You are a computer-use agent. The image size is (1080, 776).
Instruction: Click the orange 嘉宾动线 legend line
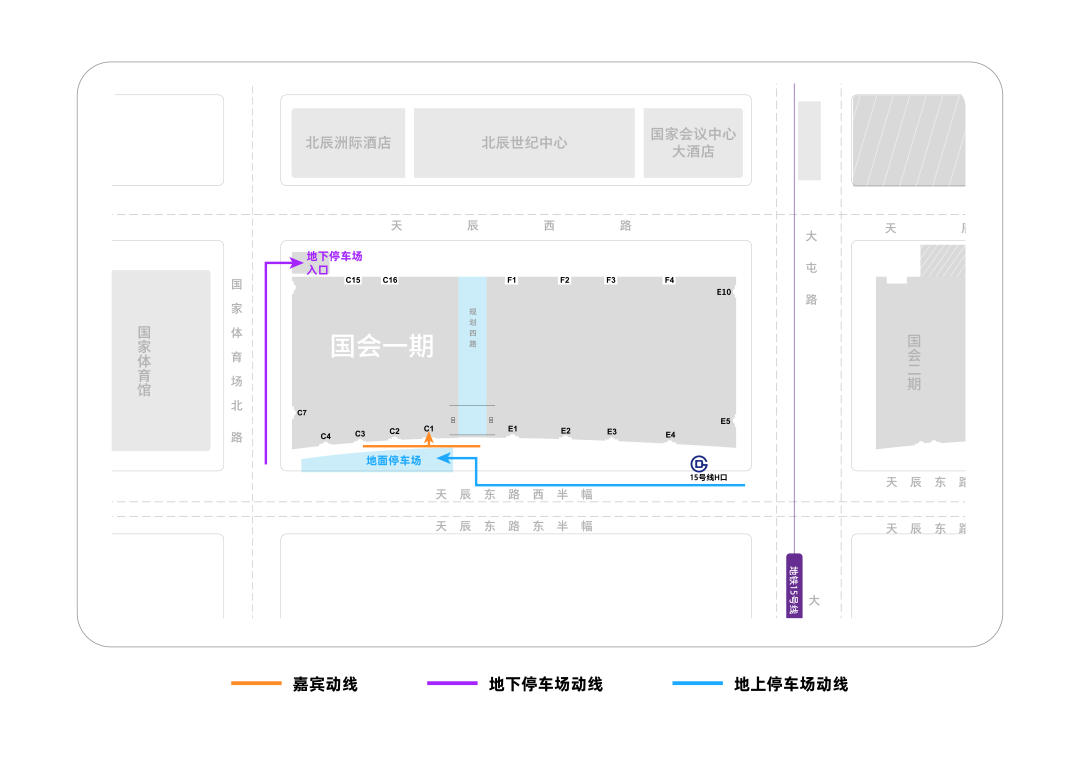[x=256, y=683]
